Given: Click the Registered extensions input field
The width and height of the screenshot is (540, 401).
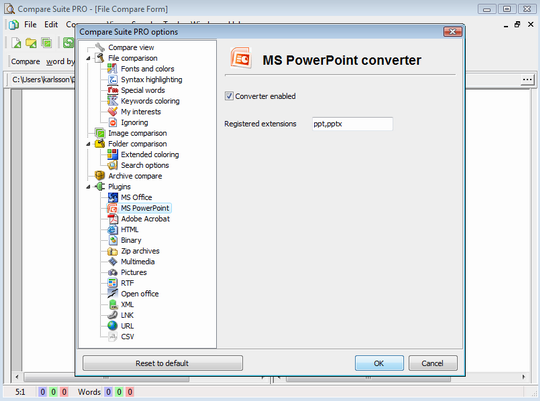Looking at the screenshot, I should click(352, 124).
